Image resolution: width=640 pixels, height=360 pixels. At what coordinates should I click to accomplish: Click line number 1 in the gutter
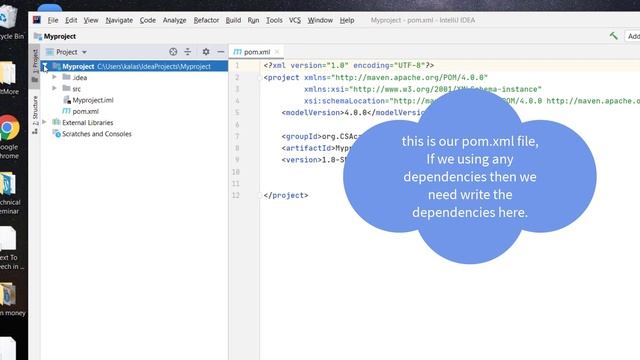point(237,65)
